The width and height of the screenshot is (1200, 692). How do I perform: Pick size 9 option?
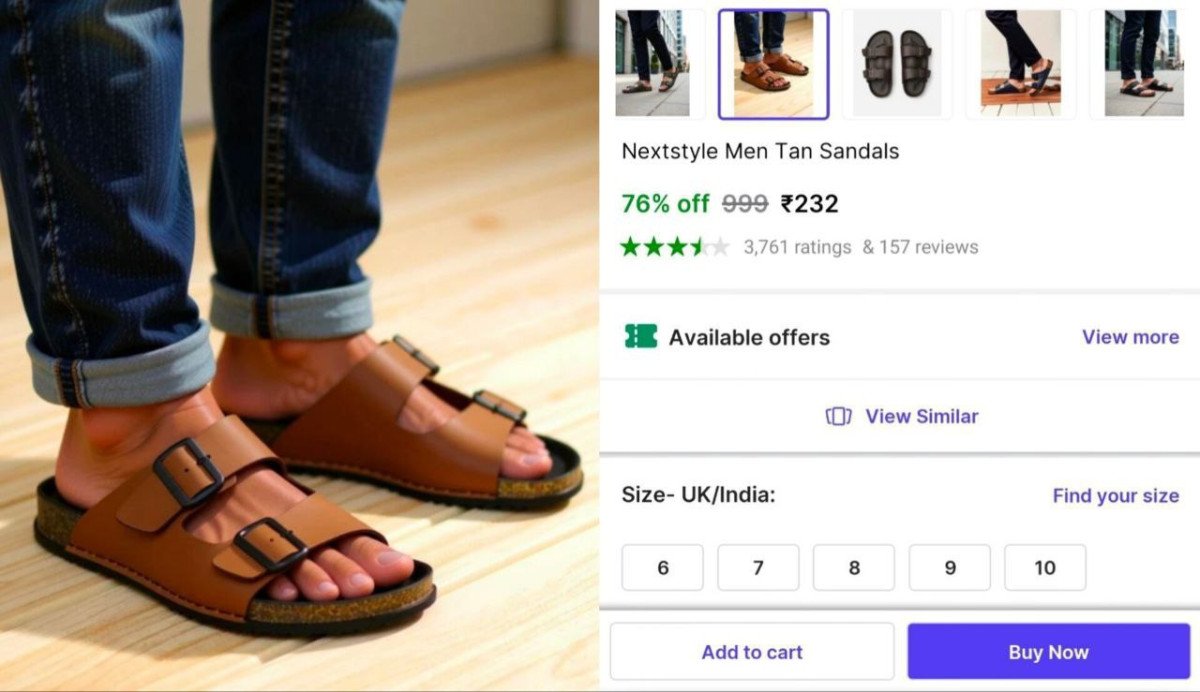coord(949,568)
